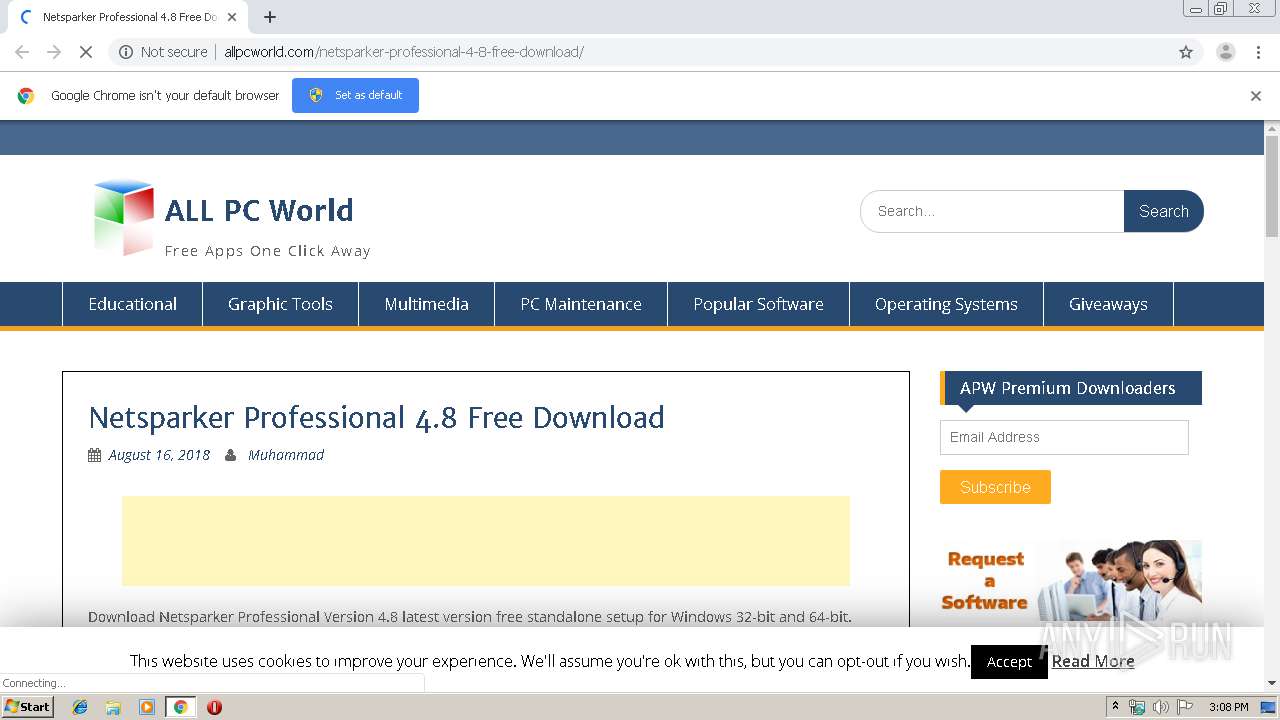Click the page scrollbar thumb
1280x720 pixels.
pos(1272,186)
